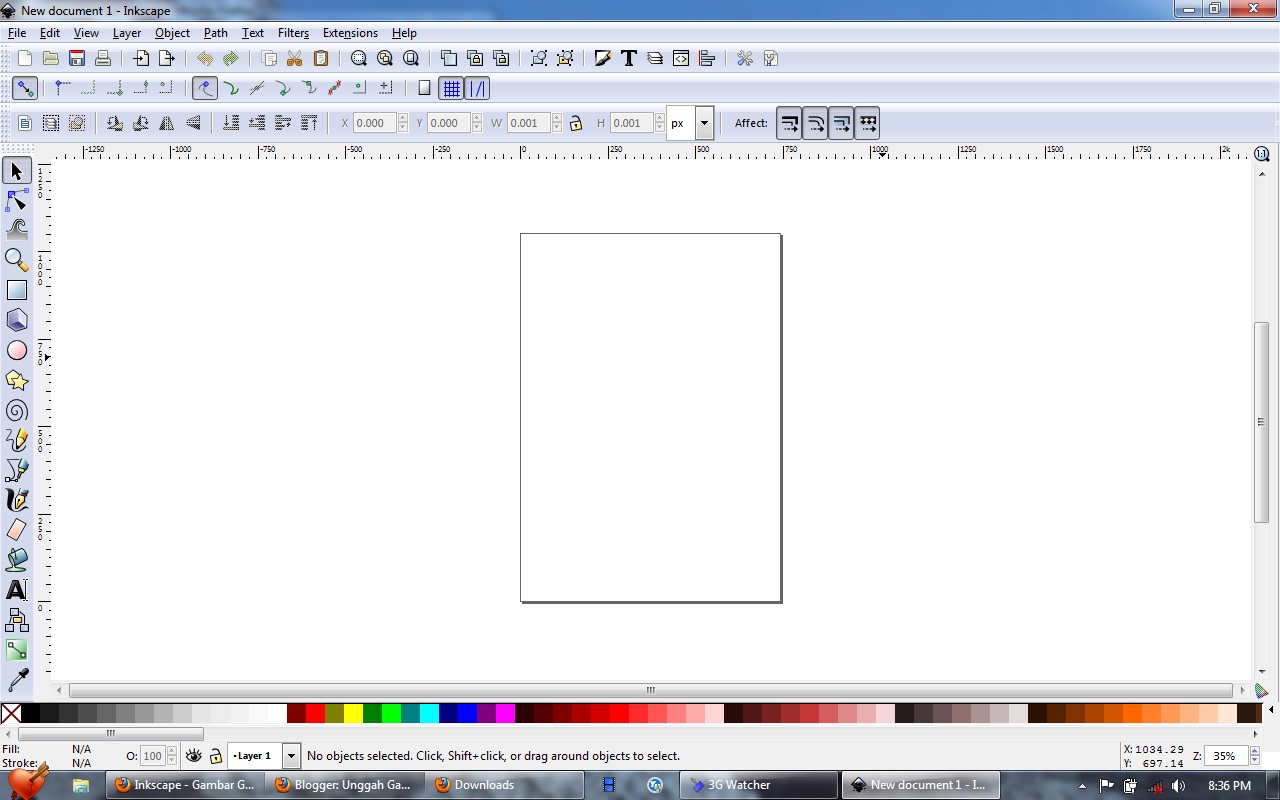Select the Star tool
1280x800 pixels.
[16, 380]
